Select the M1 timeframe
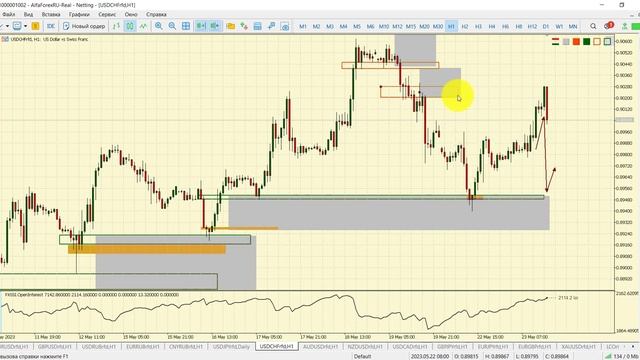The width and height of the screenshot is (640, 360). coord(303,26)
